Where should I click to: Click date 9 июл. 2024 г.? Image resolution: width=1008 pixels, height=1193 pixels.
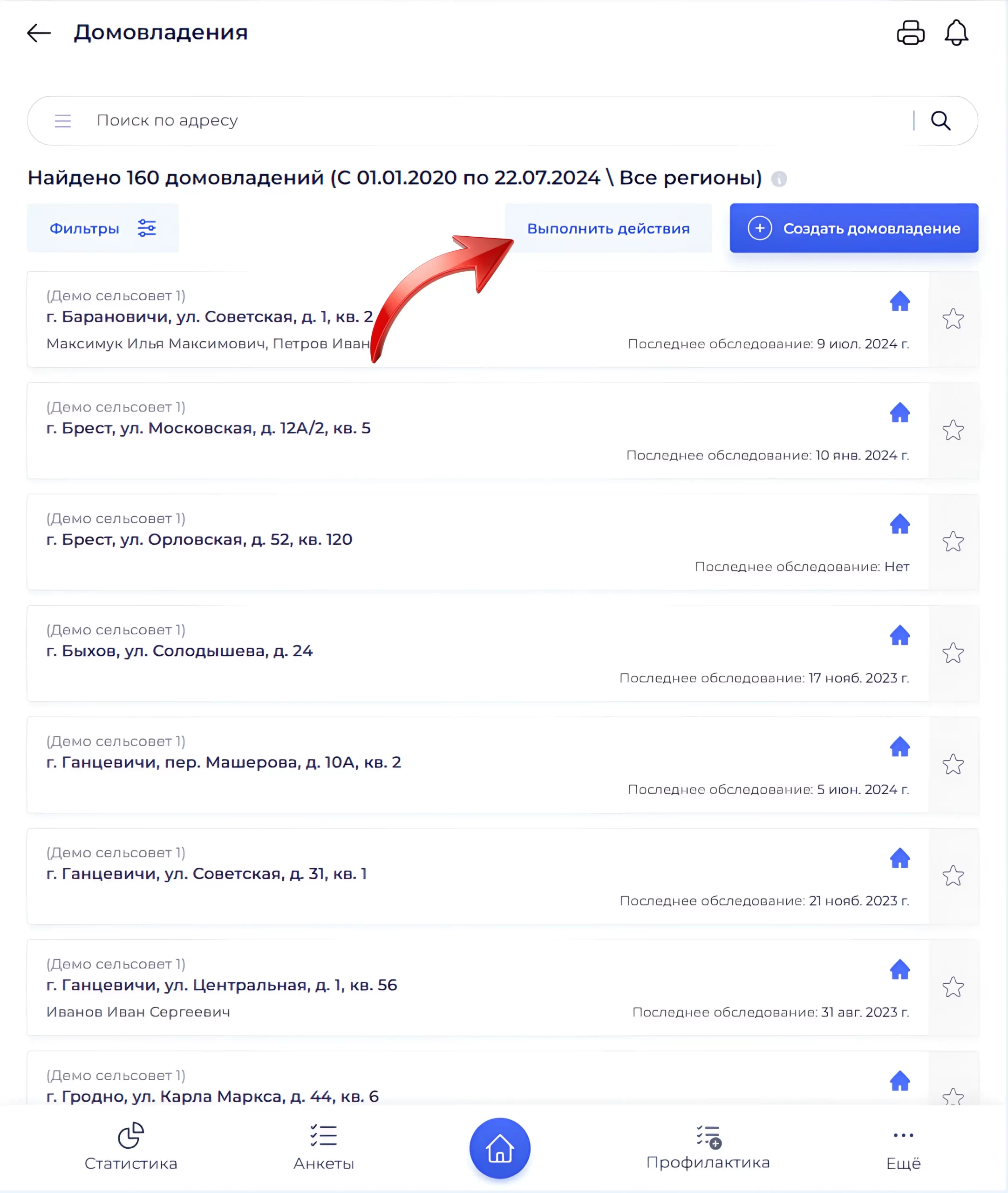coord(863,344)
